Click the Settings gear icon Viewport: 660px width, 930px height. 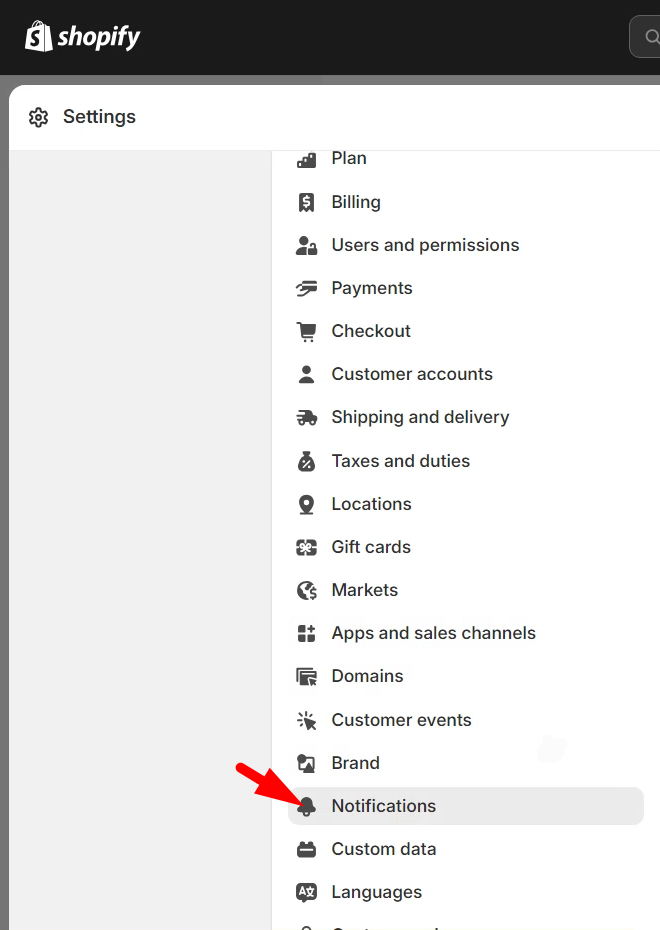tap(39, 117)
